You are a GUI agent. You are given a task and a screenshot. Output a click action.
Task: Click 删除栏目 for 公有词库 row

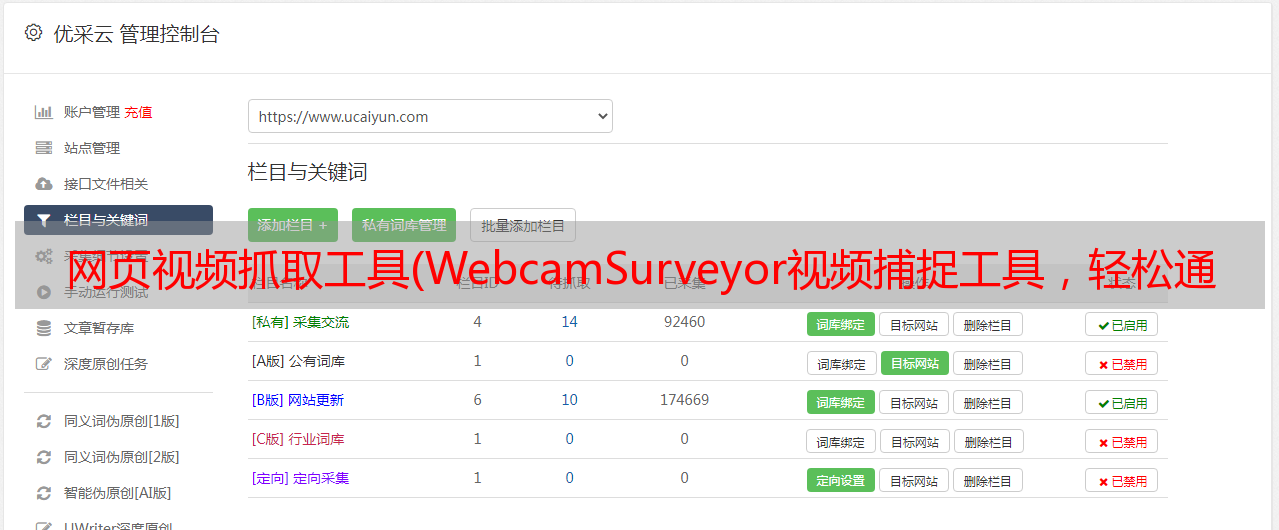point(987,363)
